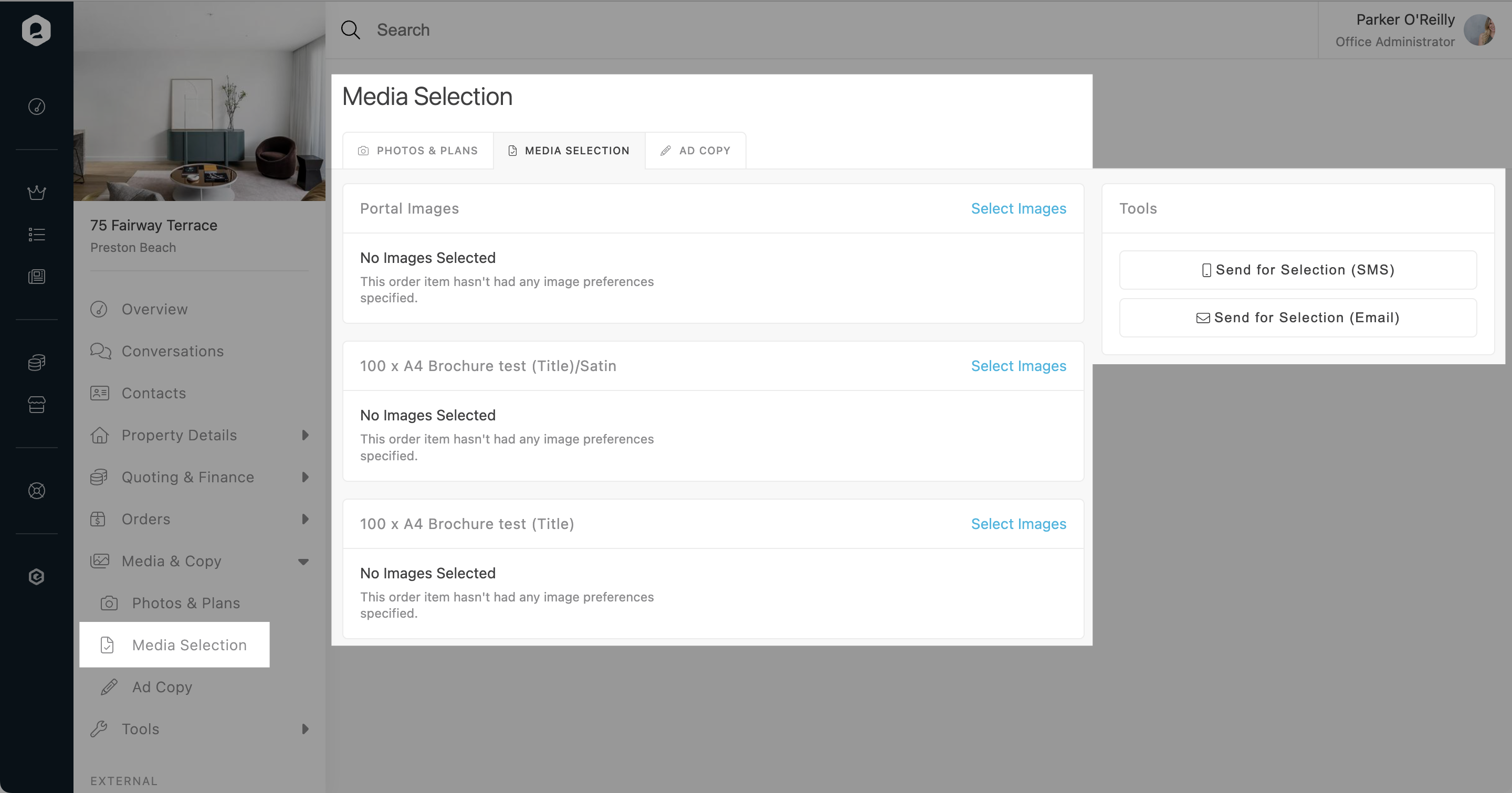This screenshot has width=1512, height=793.
Task: Open the lifebuoy support icon
Action: pyautogui.click(x=36, y=490)
